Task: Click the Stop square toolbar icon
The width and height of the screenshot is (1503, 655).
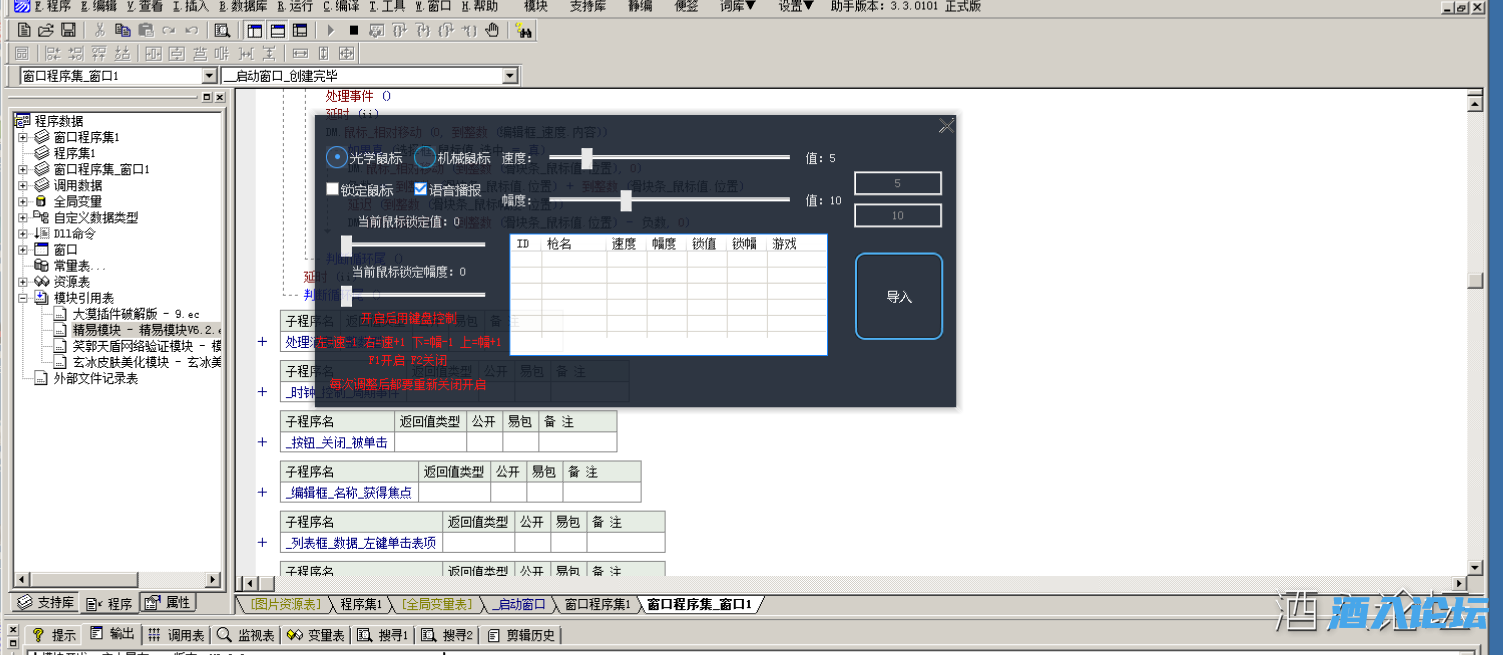Action: point(354,30)
